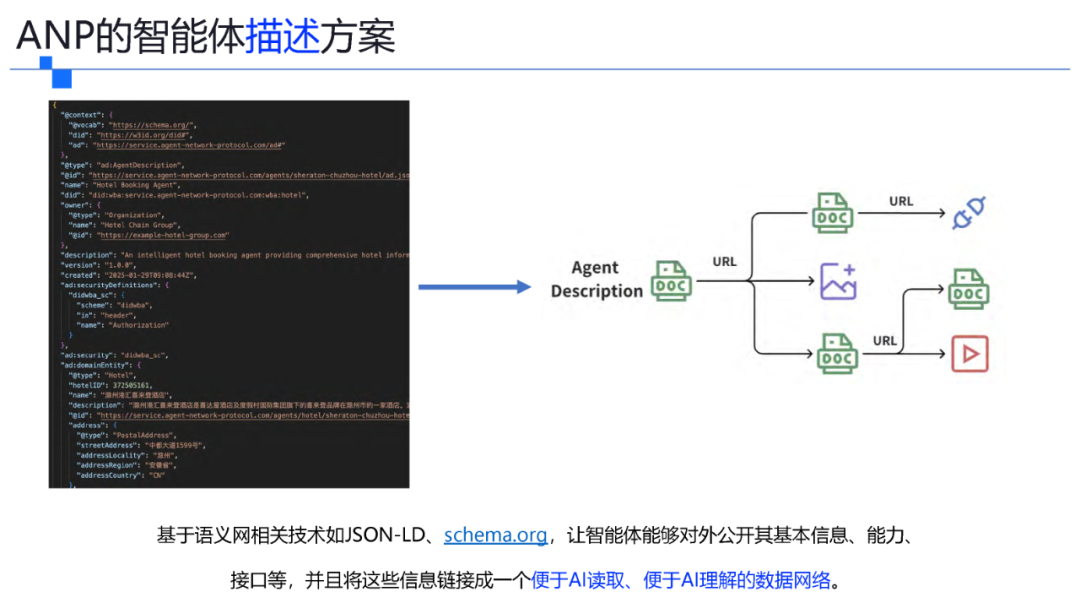
Task: Click the DOC icon beside Agent Description
Action: pos(672,281)
